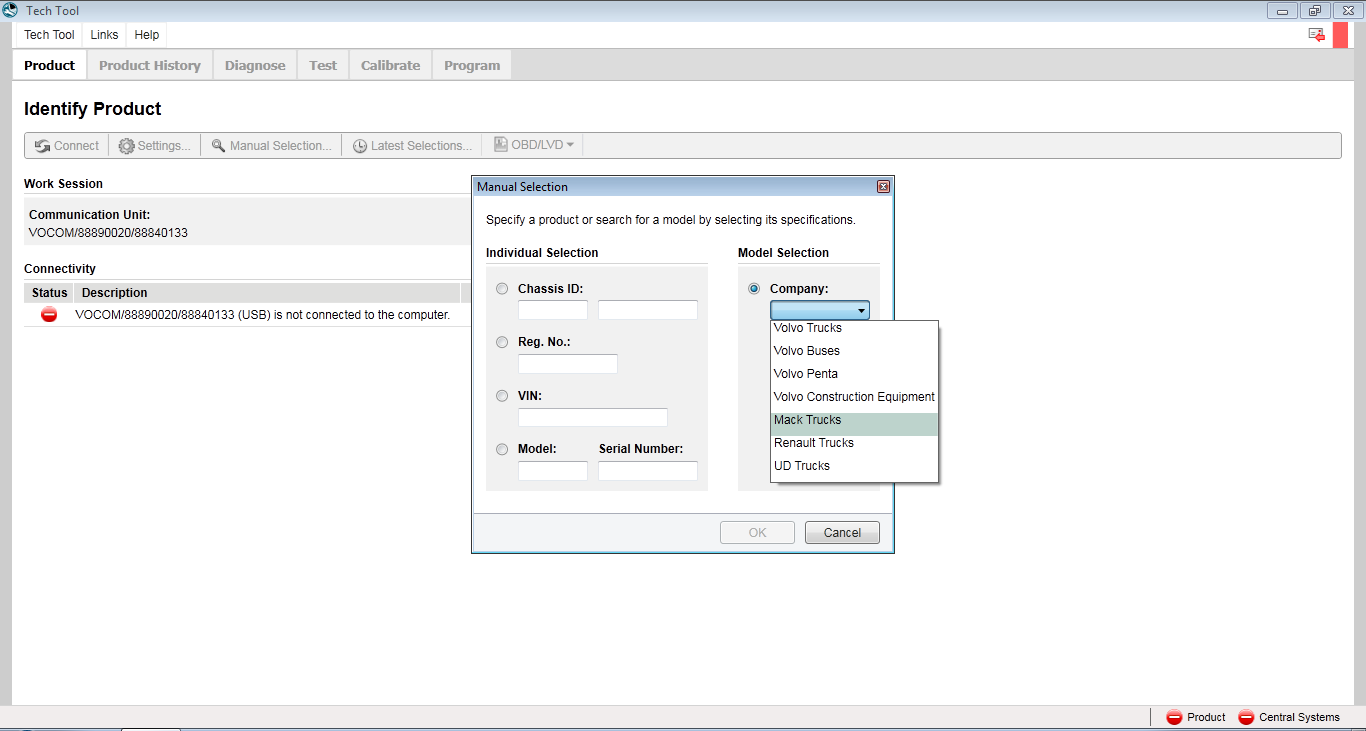The width and height of the screenshot is (1366, 731).
Task: Click the Manual Selection magnifier icon
Action: pyautogui.click(x=218, y=146)
